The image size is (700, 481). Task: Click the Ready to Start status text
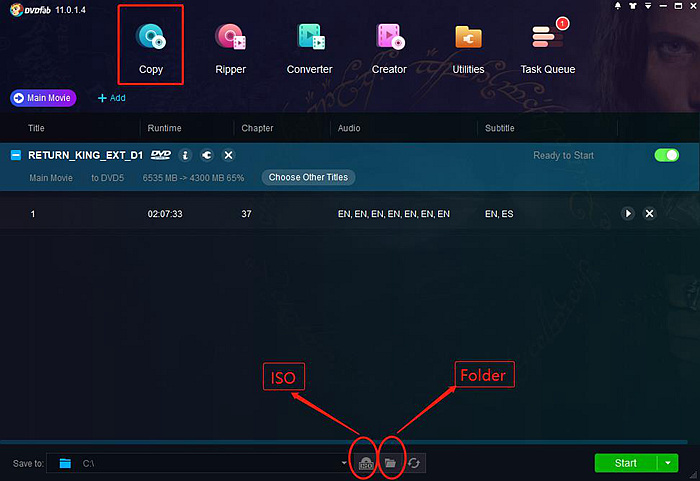tap(563, 155)
